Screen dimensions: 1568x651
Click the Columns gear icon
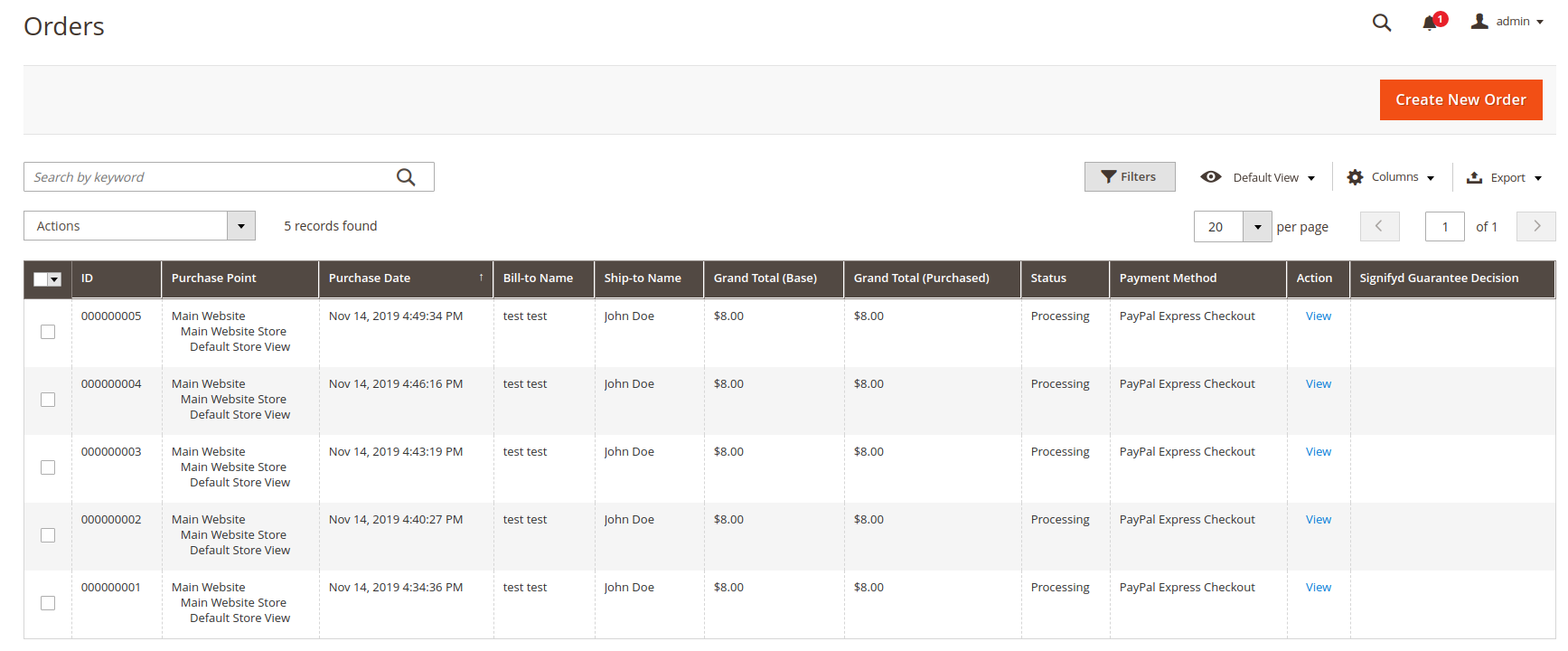1355,177
